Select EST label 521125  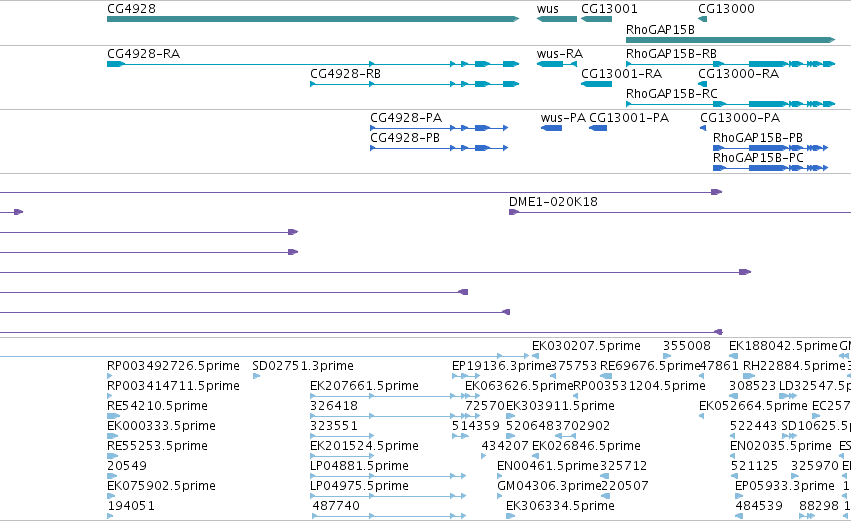754,467
